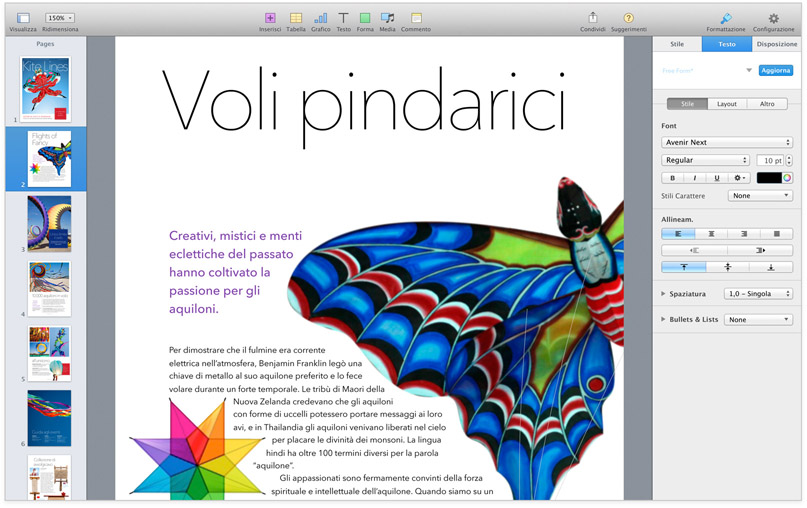This screenshot has height=508, width=807.
Task: Switch to the Altro segment
Action: tap(767, 104)
